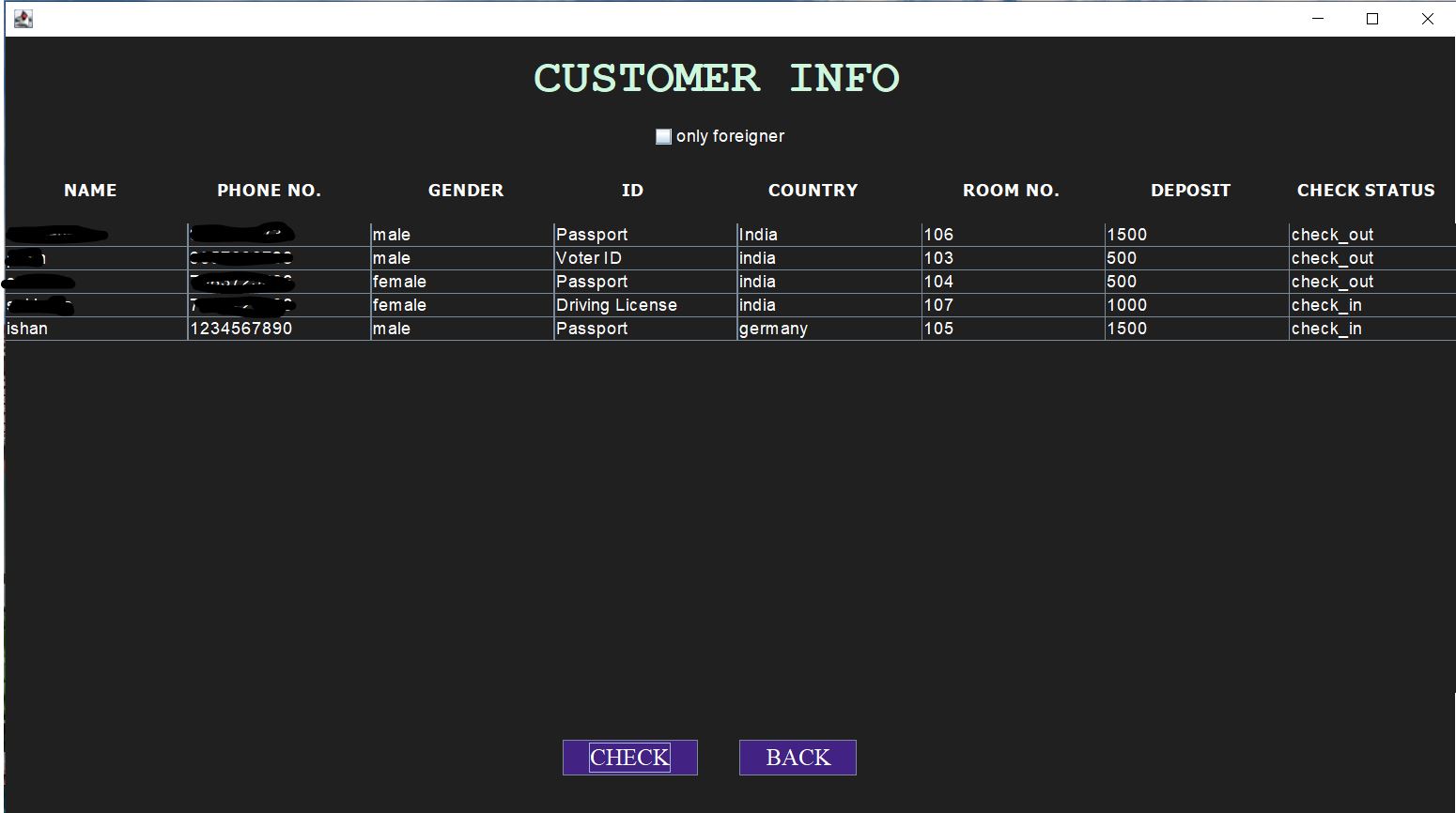Select deposit 500 in room 104 row
The height and width of the screenshot is (813, 1456).
[x=1197, y=282]
